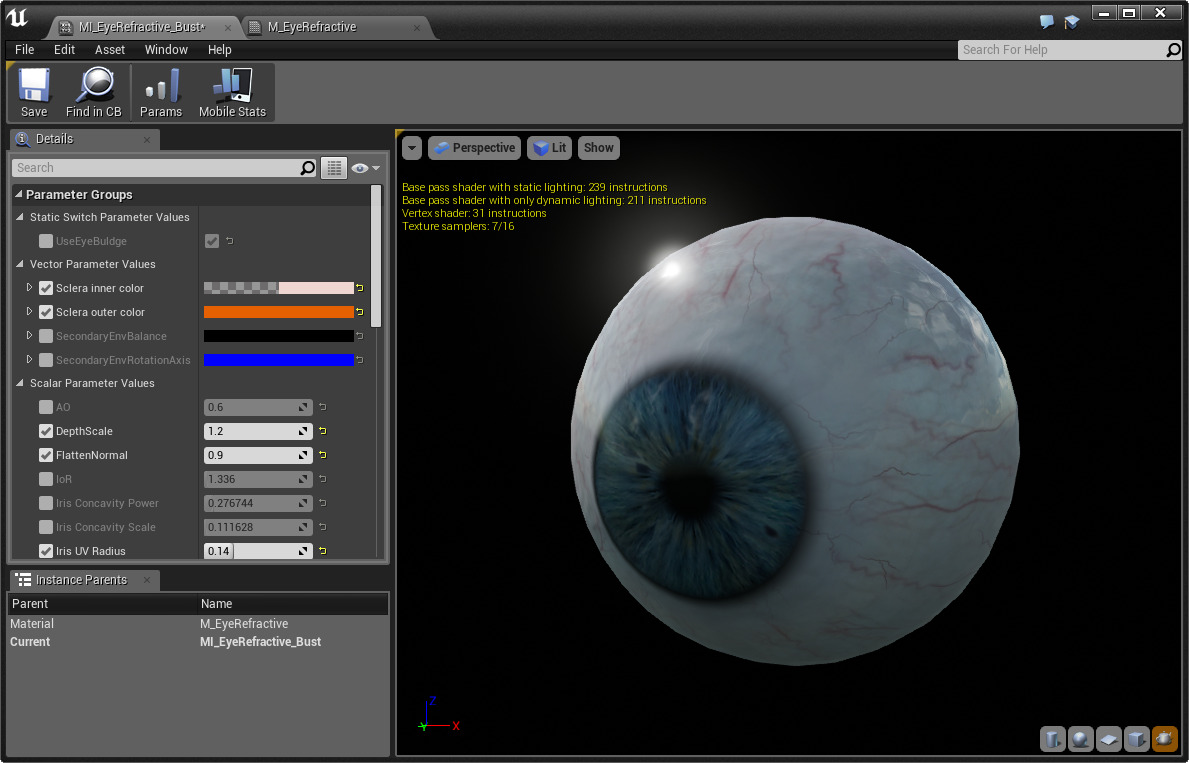Expand the Sclera inner color parameter

click(x=28, y=288)
